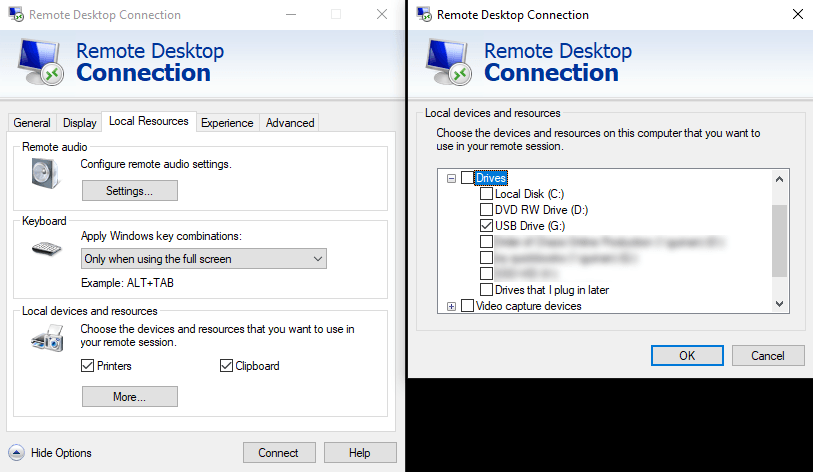
Task: Check the Video capture devices checkbox
Action: pos(467,306)
